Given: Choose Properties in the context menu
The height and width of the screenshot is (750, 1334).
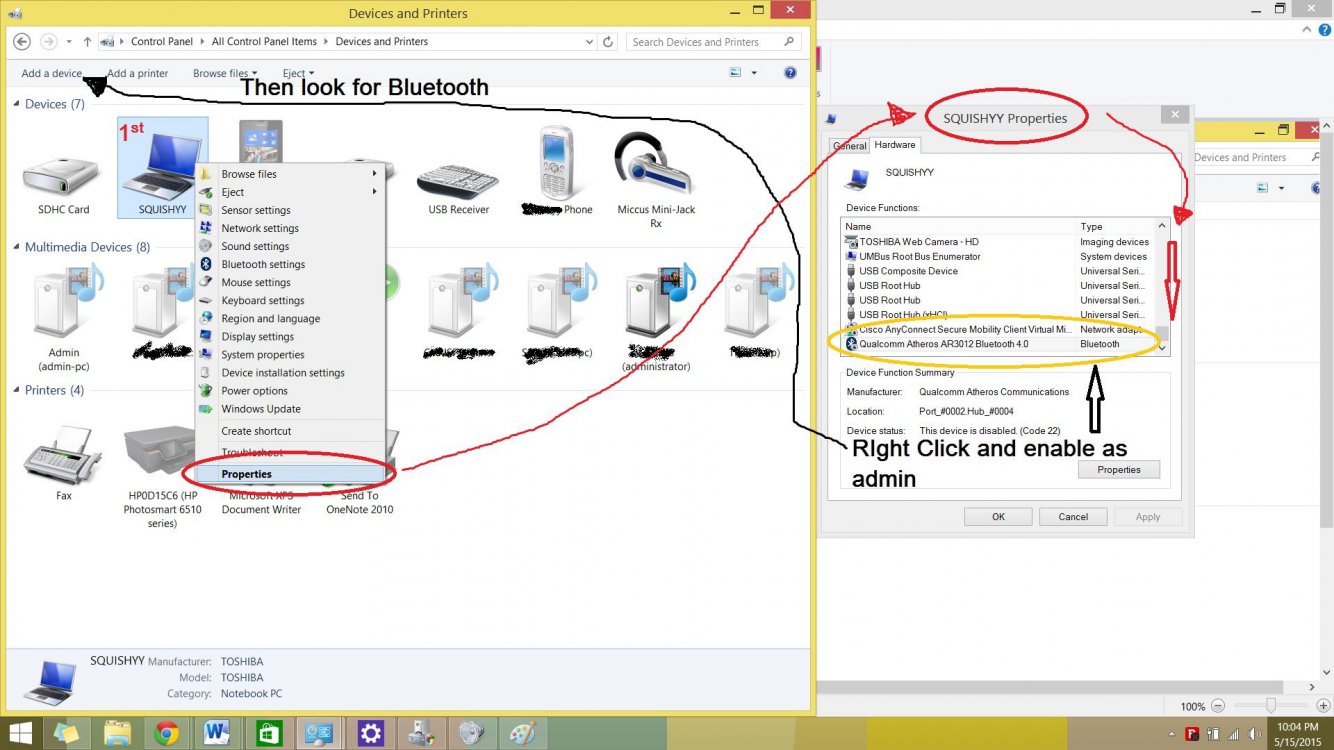Looking at the screenshot, I should coord(246,474).
